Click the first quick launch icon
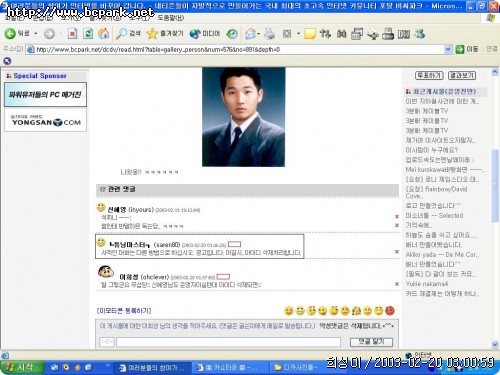 click(55, 367)
